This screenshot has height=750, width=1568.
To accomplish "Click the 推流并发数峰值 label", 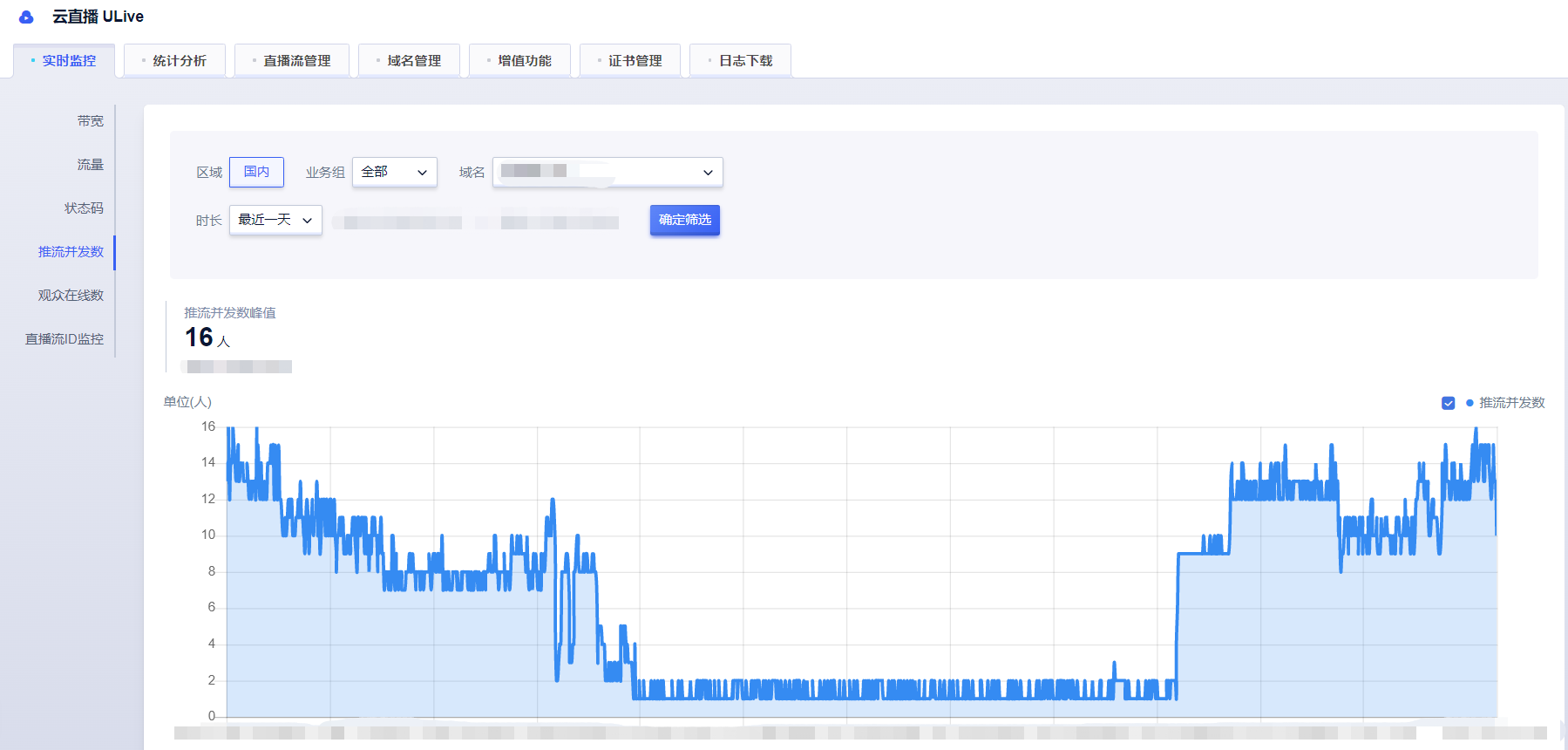I will 230,313.
